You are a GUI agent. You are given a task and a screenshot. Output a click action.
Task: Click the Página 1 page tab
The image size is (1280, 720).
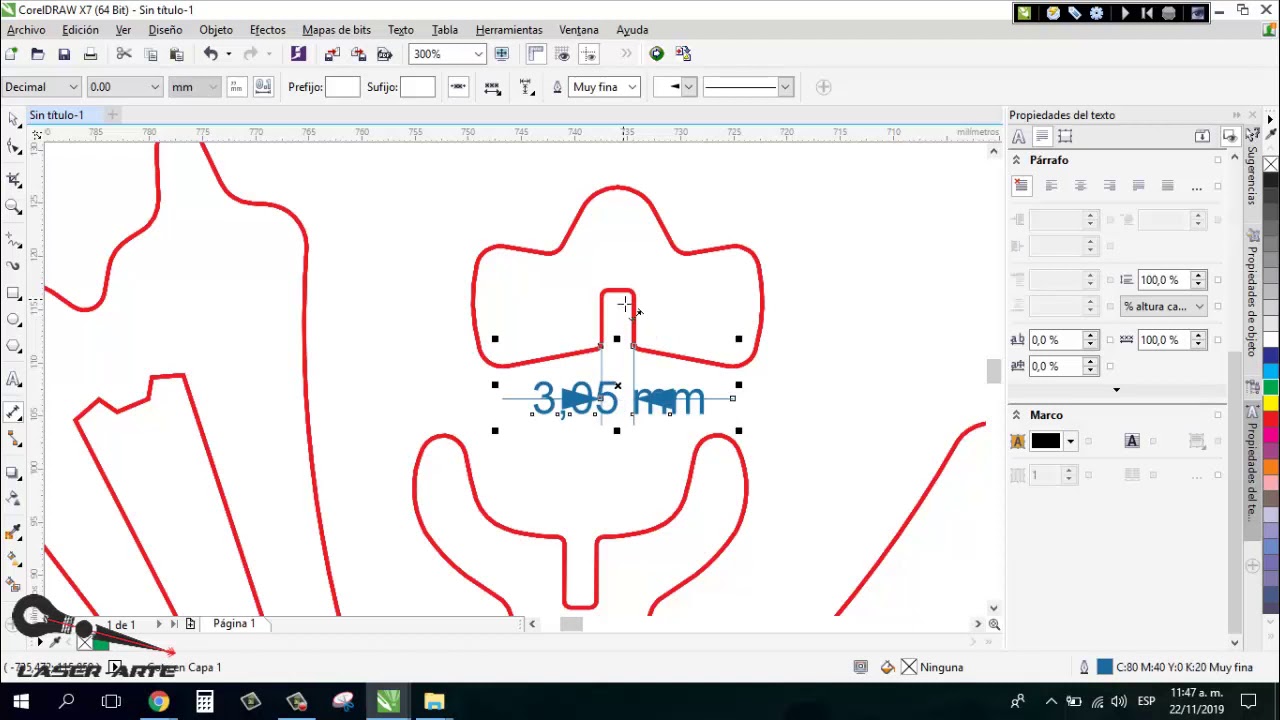234,624
